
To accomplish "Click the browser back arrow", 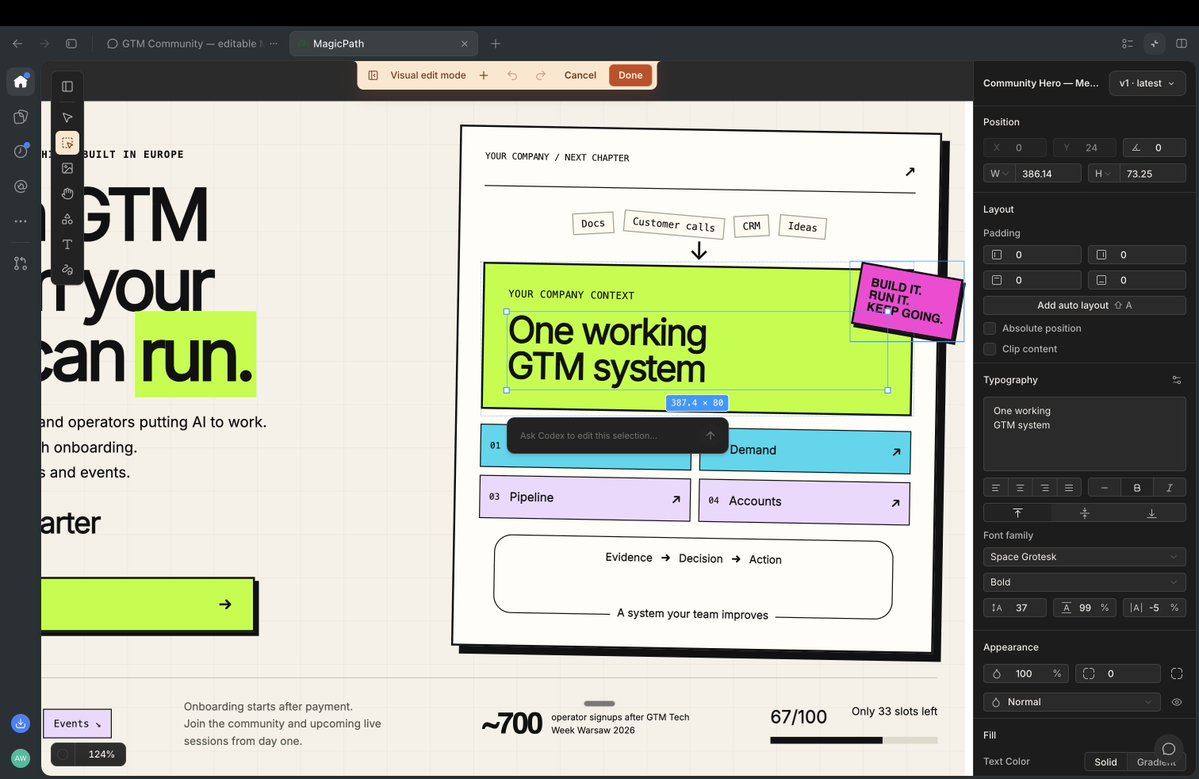I will point(18,44).
